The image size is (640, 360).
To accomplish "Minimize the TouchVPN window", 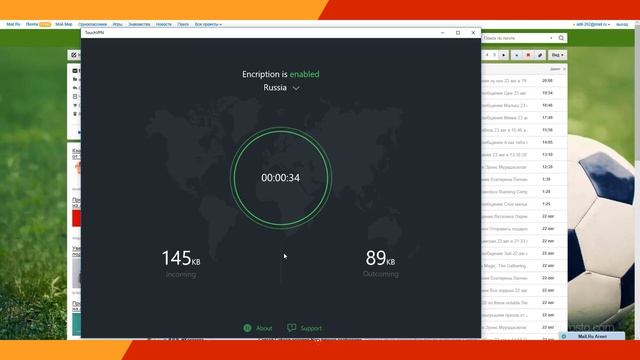I will [442, 33].
